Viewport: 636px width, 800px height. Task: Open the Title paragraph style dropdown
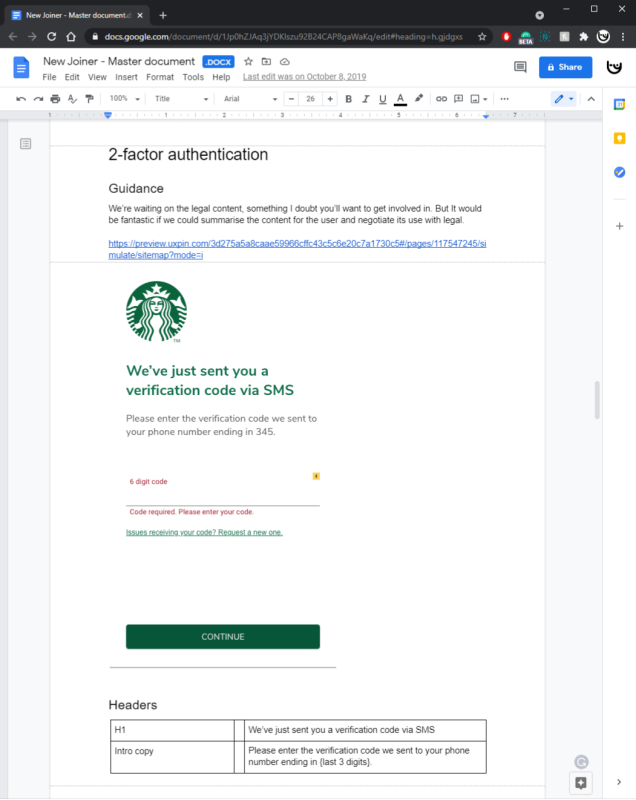point(181,99)
